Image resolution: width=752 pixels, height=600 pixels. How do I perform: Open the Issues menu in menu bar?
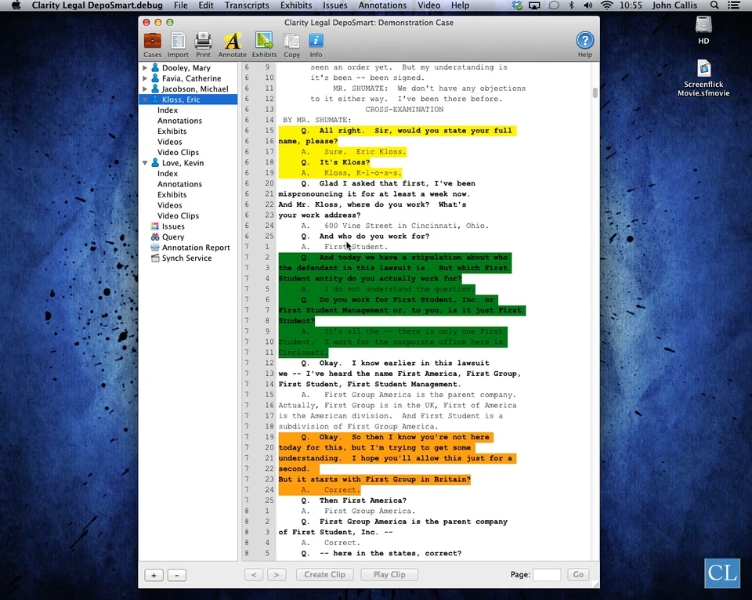point(335,5)
